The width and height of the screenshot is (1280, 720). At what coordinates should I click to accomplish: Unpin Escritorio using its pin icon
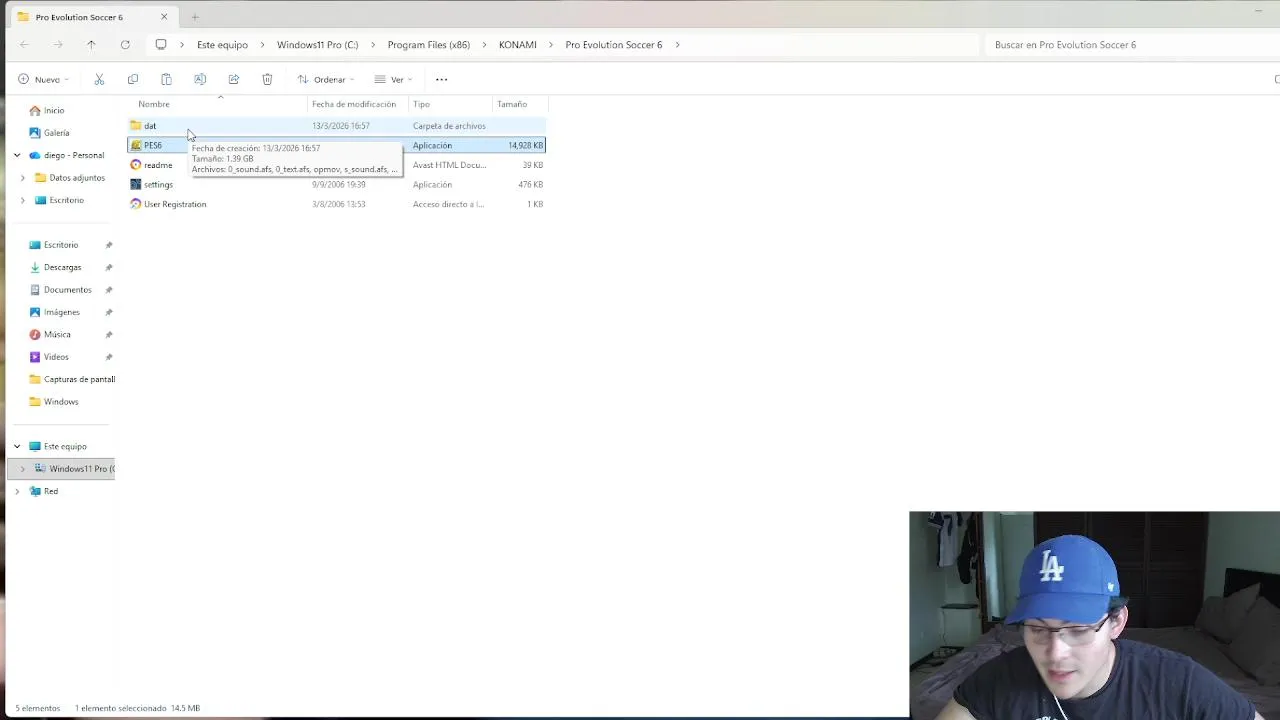point(109,245)
